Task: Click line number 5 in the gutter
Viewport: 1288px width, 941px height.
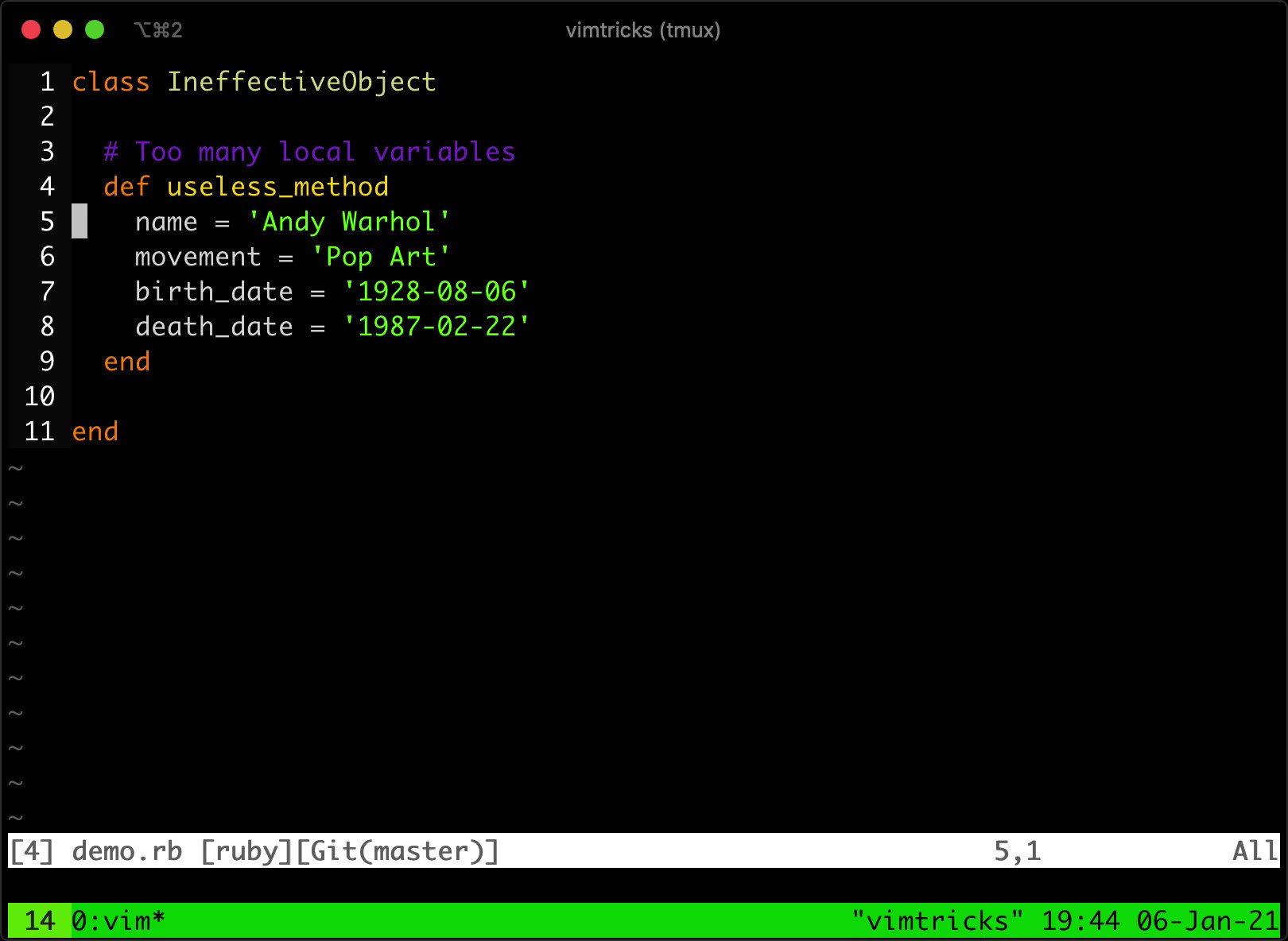Action: coord(46,222)
